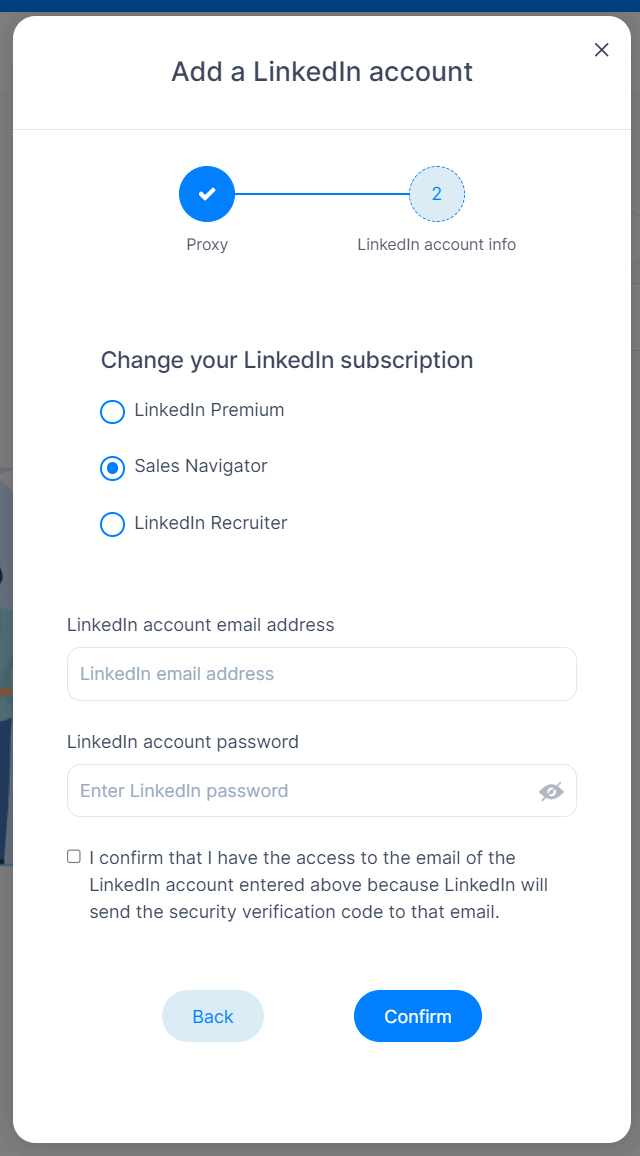Viewport: 640px width, 1156px height.
Task: Click the Change your LinkedIn subscription heading
Action: pos(287,361)
